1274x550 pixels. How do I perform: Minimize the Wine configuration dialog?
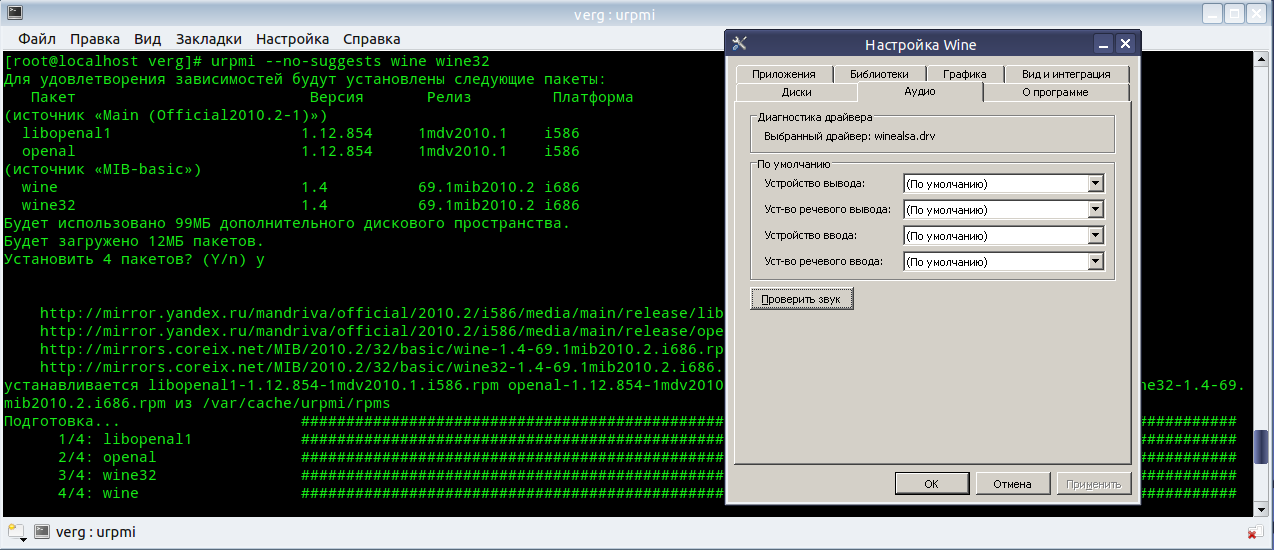[x=1103, y=44]
